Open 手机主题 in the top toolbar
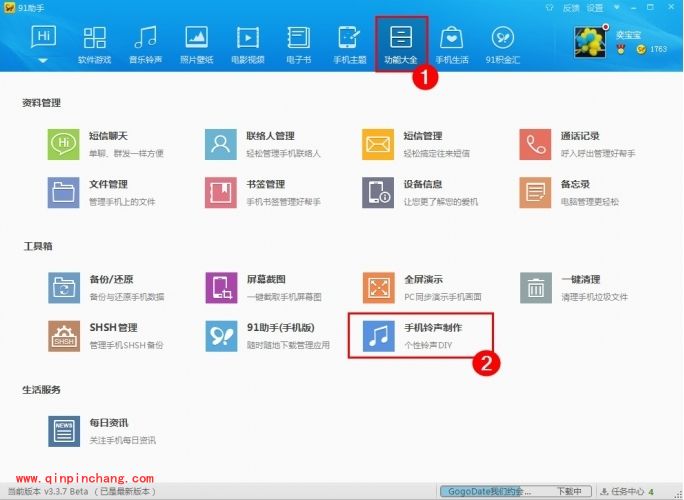 [350, 45]
